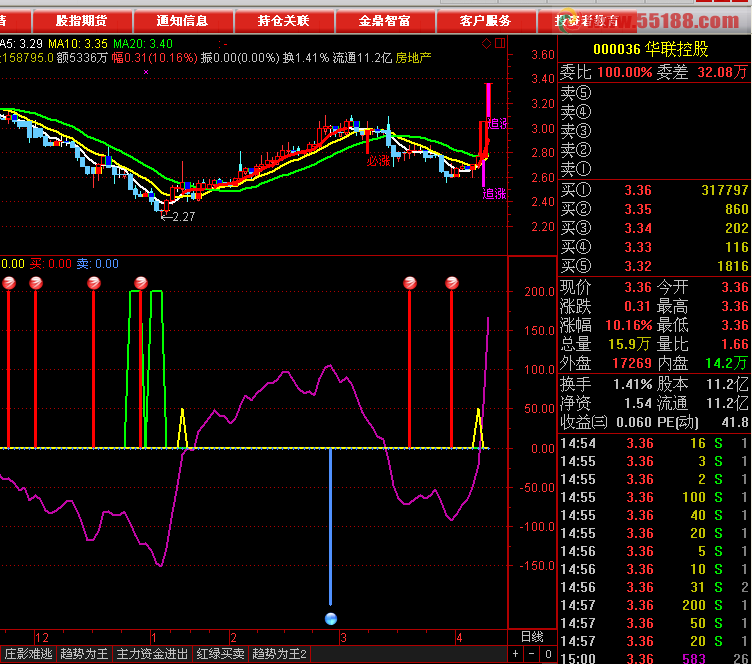Click the 委比 100.00% value
Screen dimensions: 752x664
click(625, 72)
